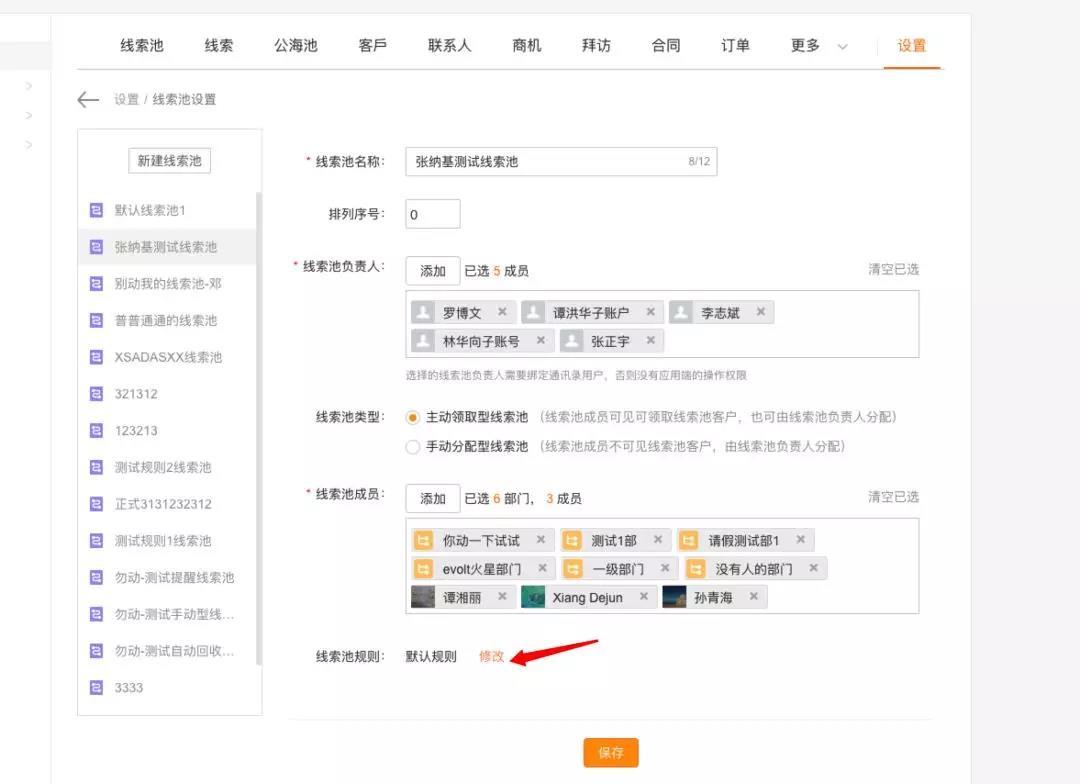Remove the 没有人的部门 department tag
The width and height of the screenshot is (1080, 784).
[812, 567]
